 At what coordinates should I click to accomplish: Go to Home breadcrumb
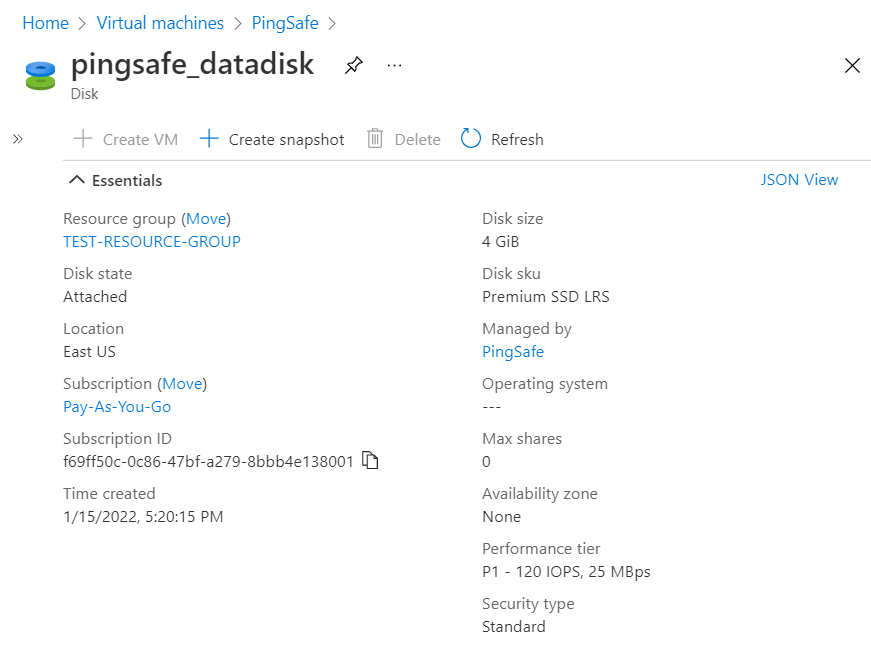tap(45, 23)
